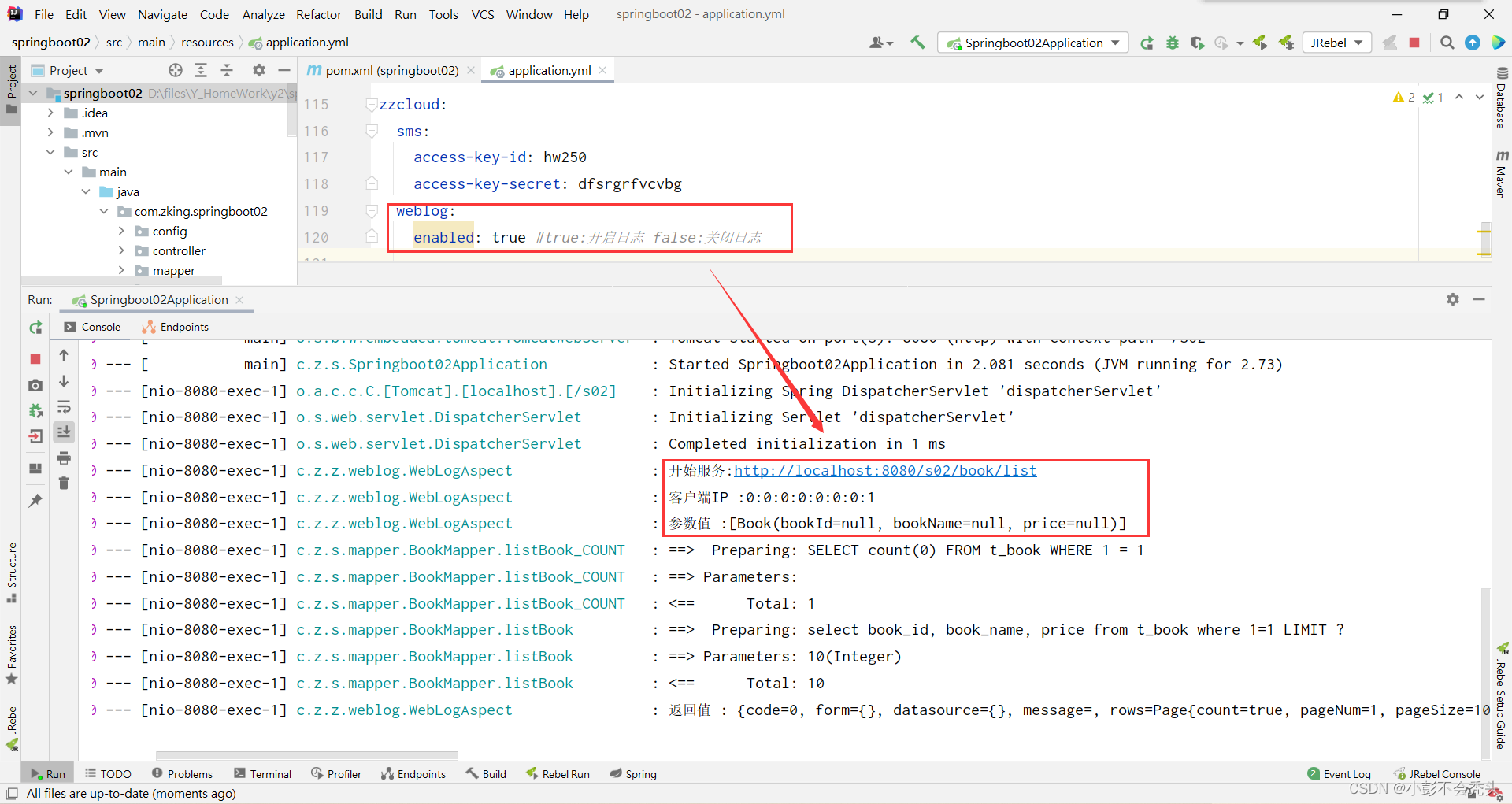Screen dimensions: 1512x804
Task: Select the Console tab in the Run panel
Action: 93,327
